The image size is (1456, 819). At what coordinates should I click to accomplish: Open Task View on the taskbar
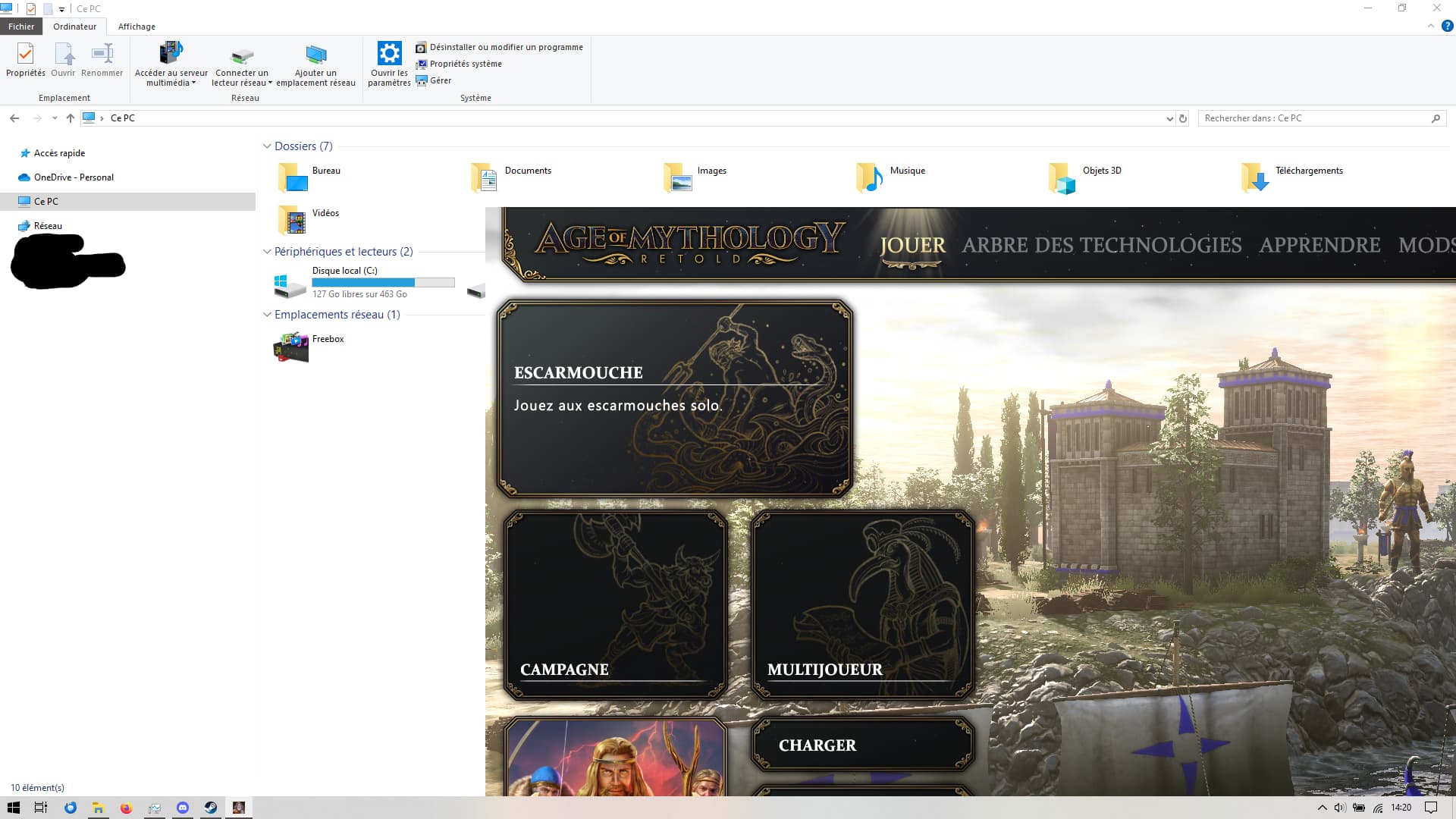[41, 808]
